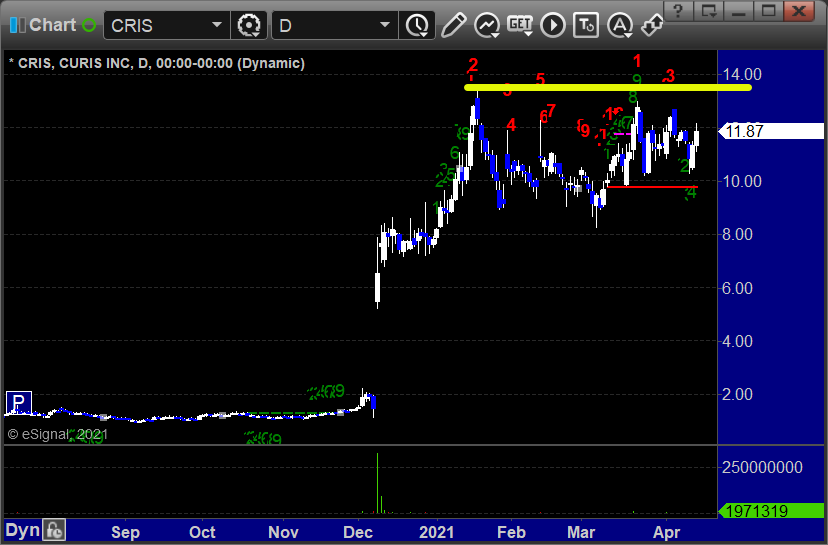Screen dimensions: 828x545
Task: Click the P marker on the chart
Action: click(18, 403)
